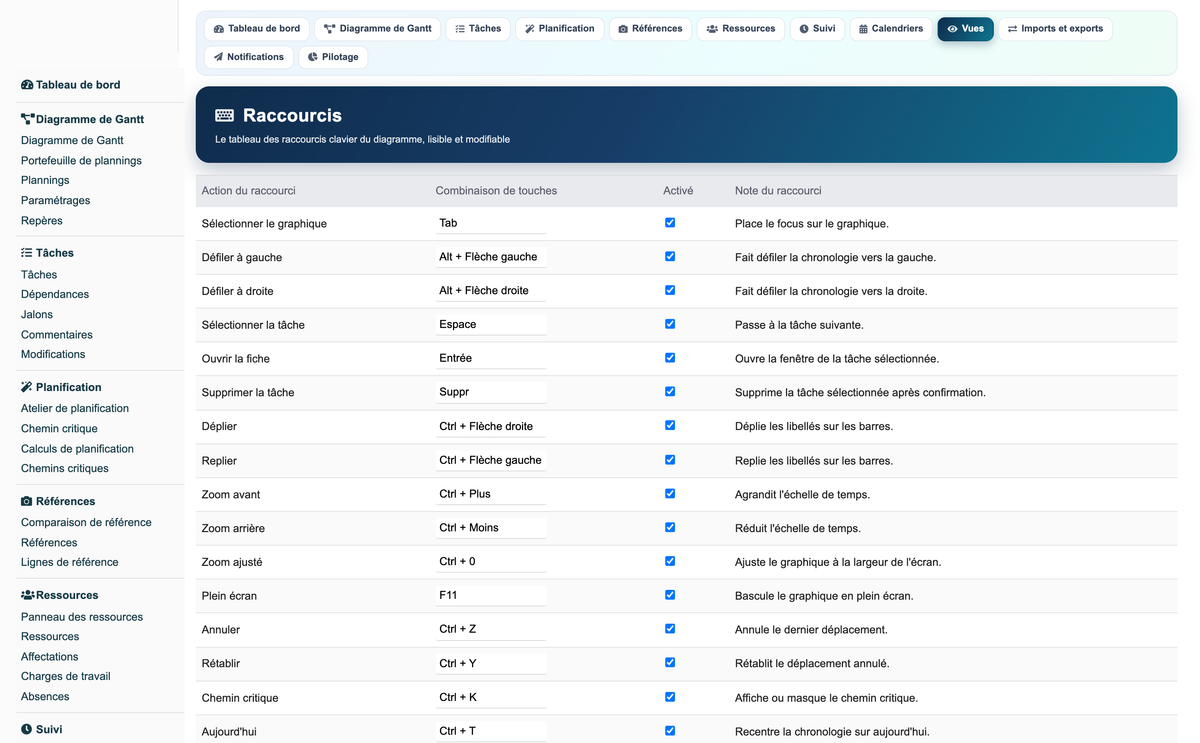Click the Activé column header
Screen dimensions: 1200x743
(x=678, y=190)
